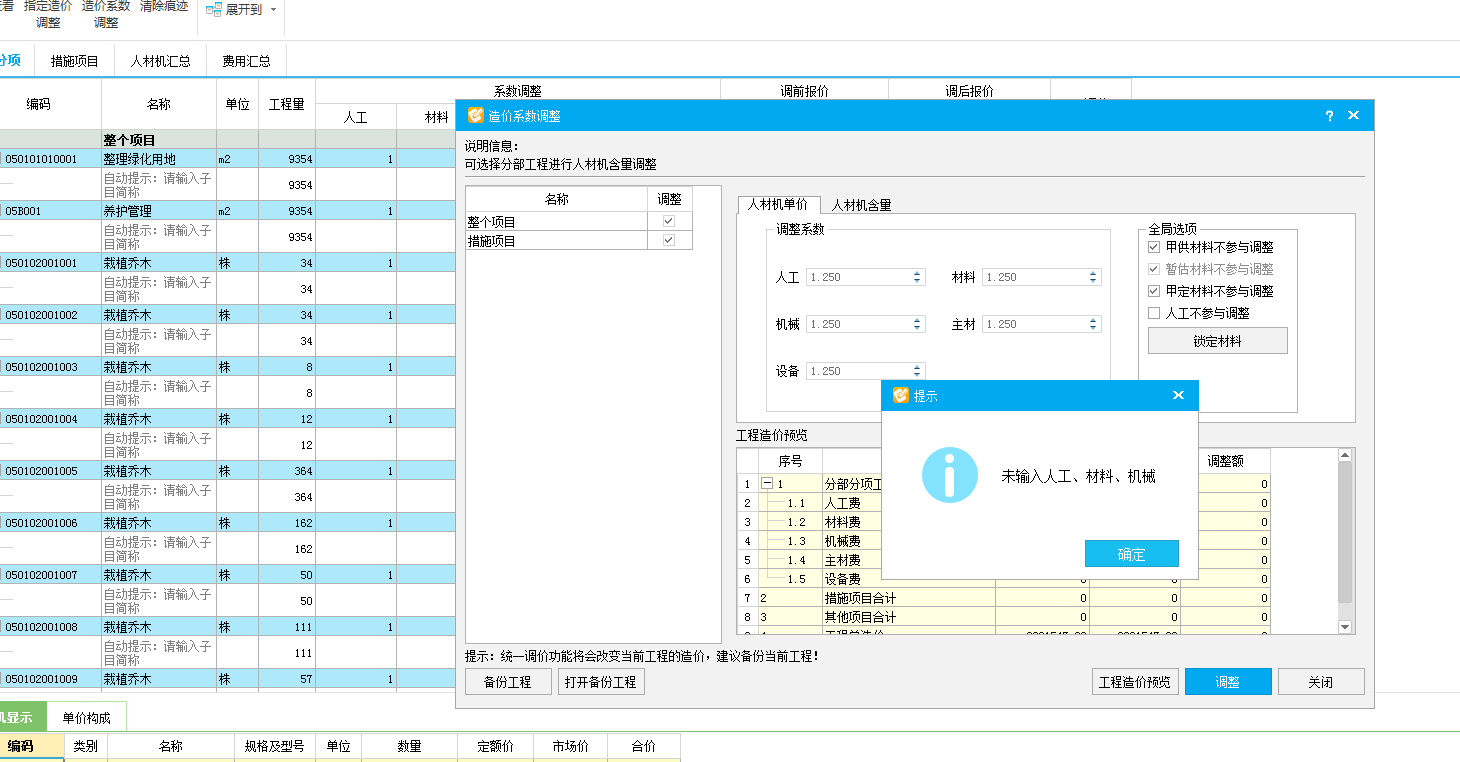The image size is (1460, 762).
Task: Click 确定 in the 提示 dialog
Action: (1131, 554)
